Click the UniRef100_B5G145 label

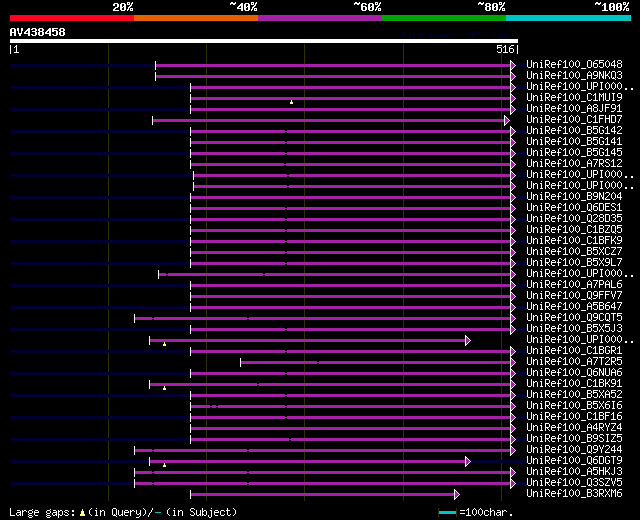(574, 153)
